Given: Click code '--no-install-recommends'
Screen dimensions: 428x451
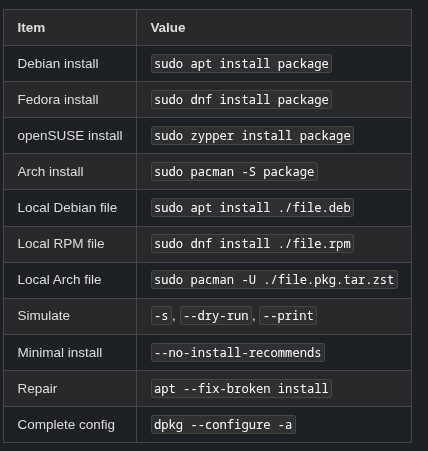Looking at the screenshot, I should coord(238,353).
